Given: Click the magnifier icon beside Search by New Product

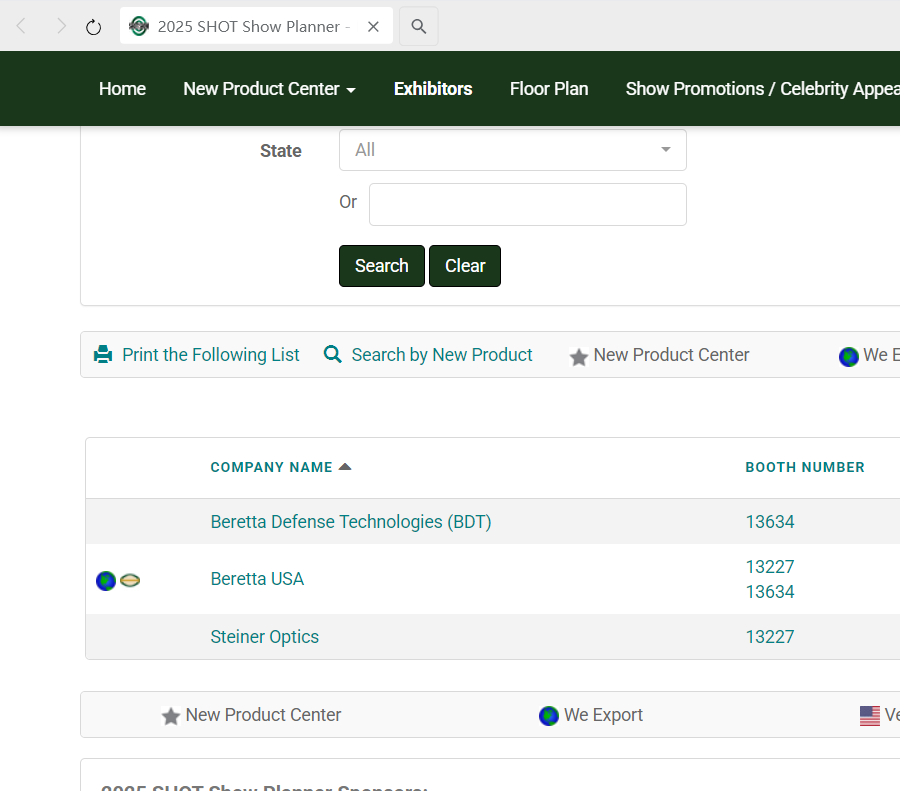Looking at the screenshot, I should (333, 355).
